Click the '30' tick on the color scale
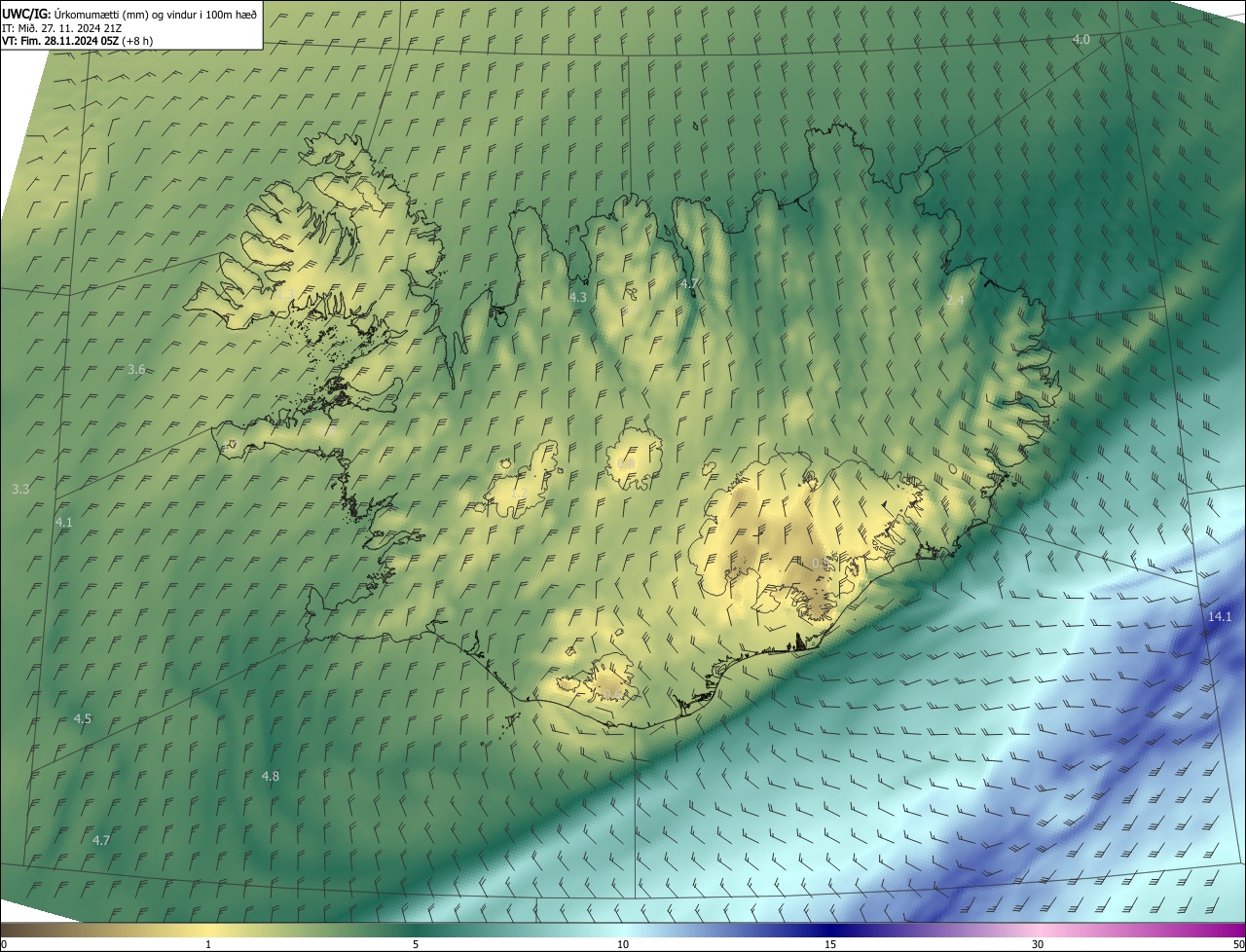 pos(1038,944)
